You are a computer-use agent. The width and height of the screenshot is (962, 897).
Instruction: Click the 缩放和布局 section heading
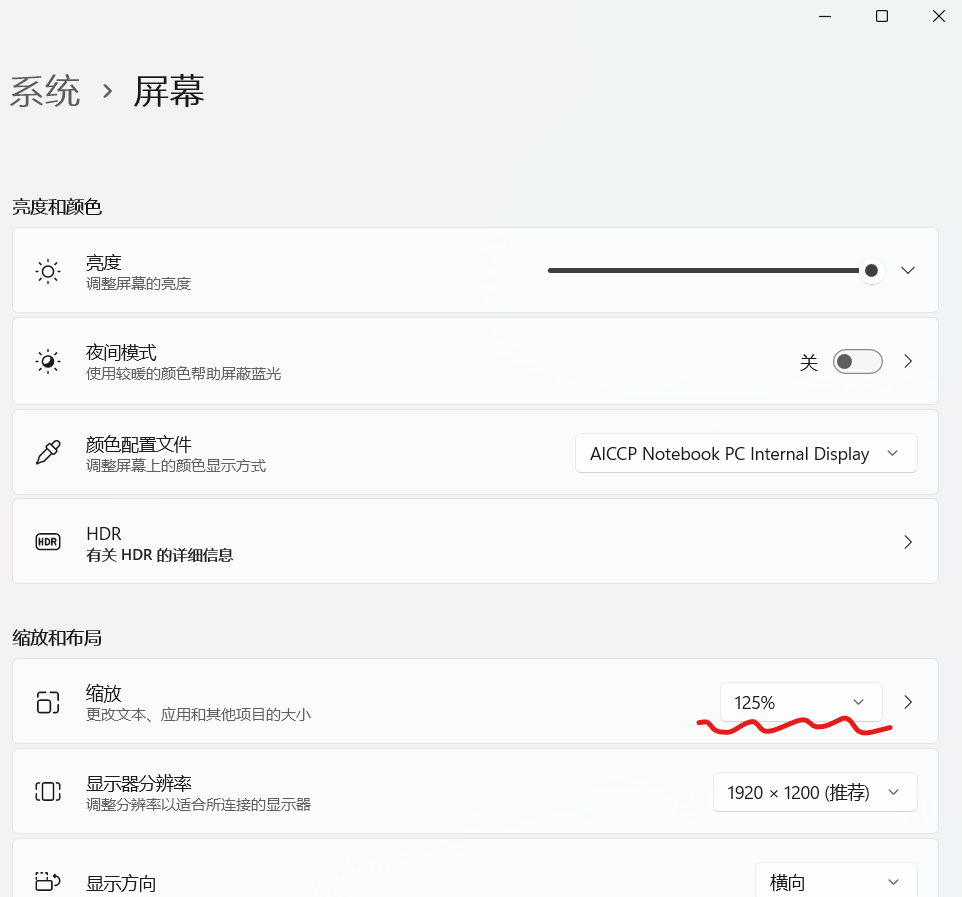[x=57, y=638]
